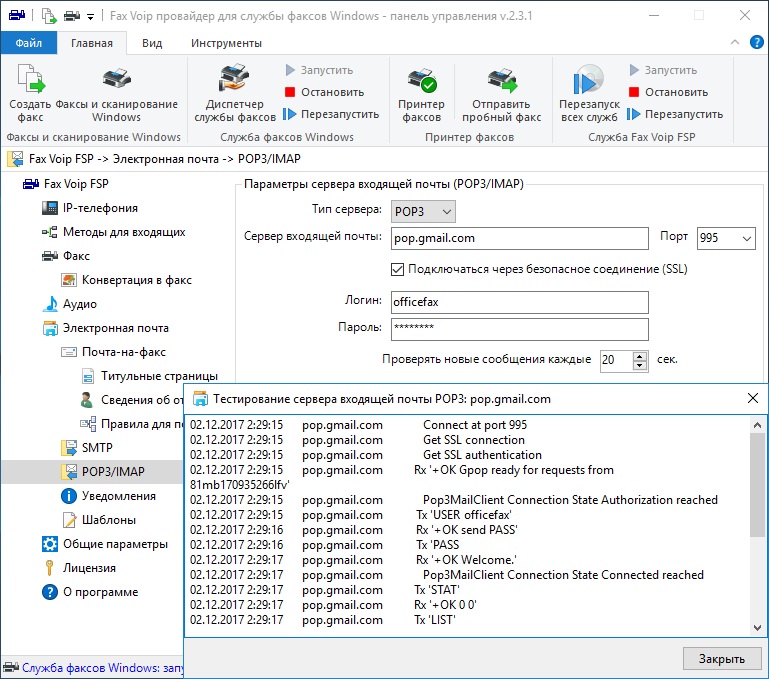Start Windows Fax Service (Запустить)

pos(319,70)
